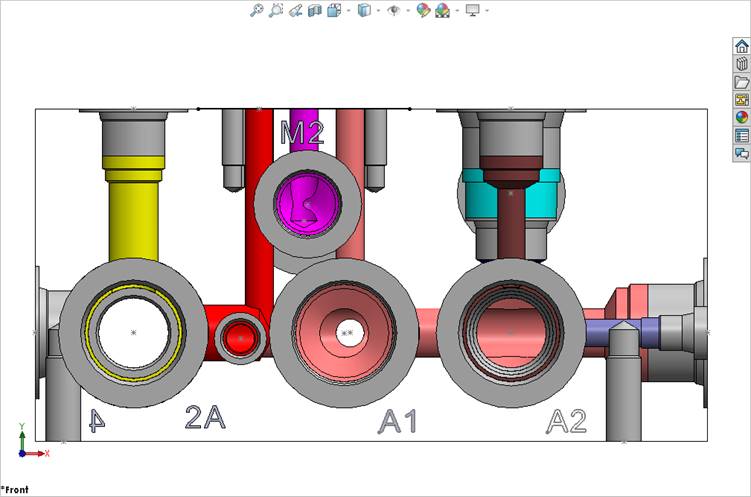Click the Apply Scene icon
This screenshot has height=497, width=751.
442,10
